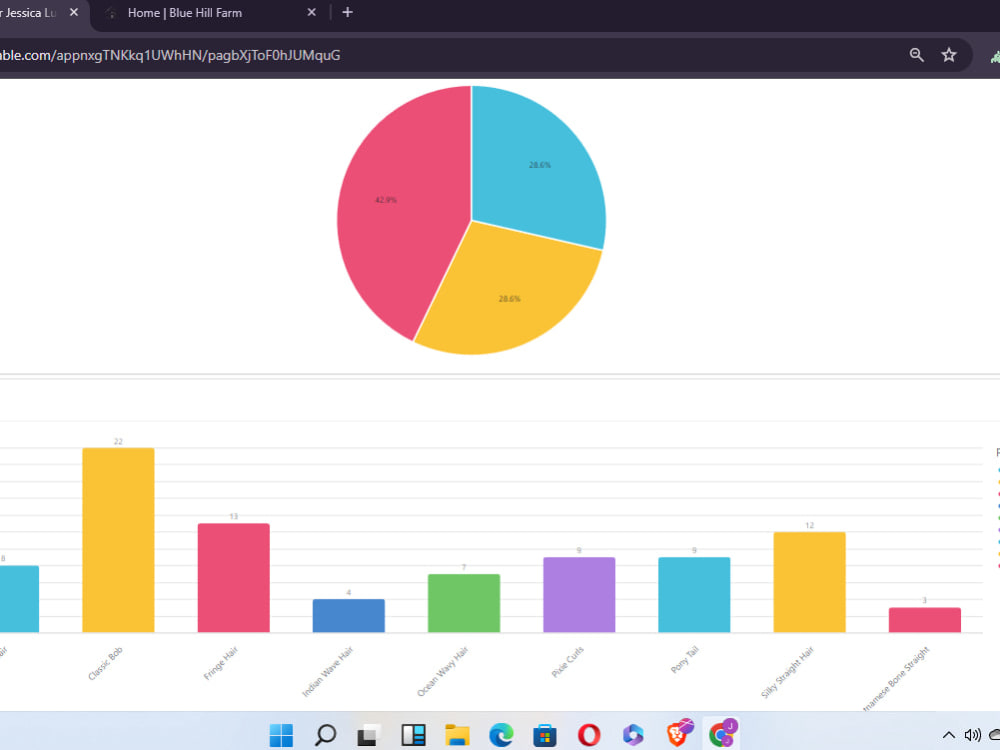Close the Blue Hill Farm tab

click(x=311, y=12)
